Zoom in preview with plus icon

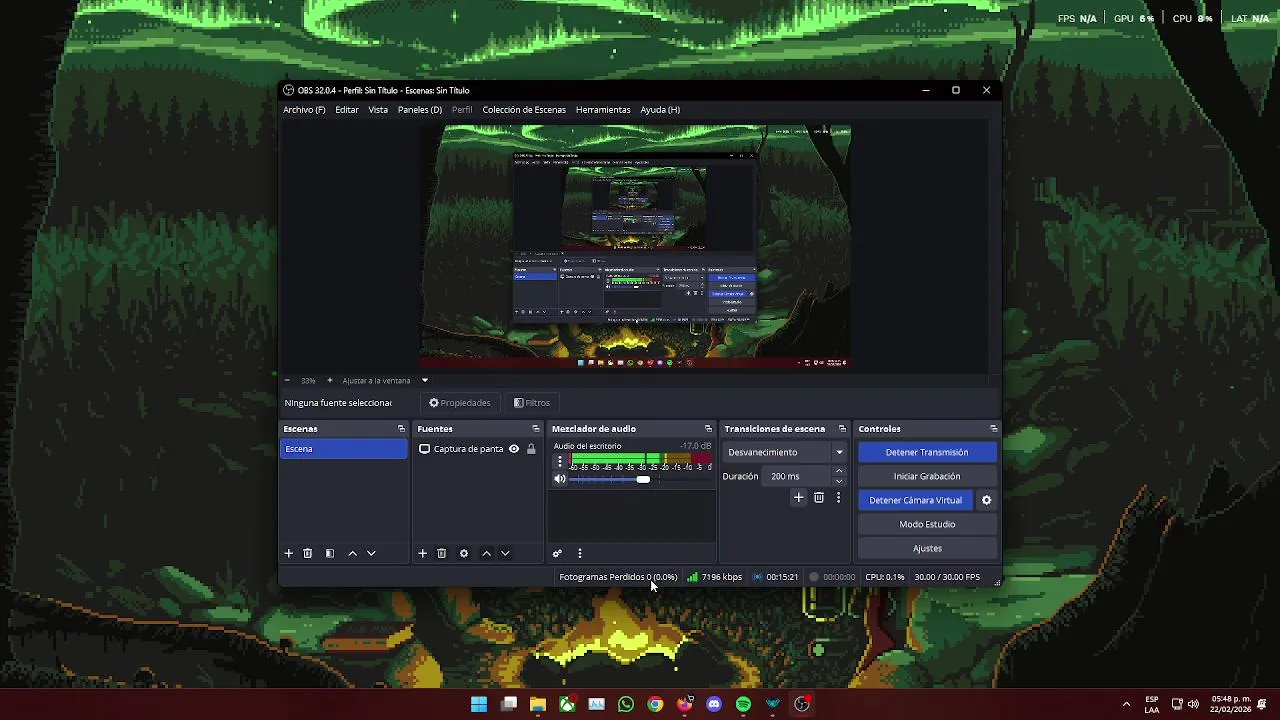click(x=329, y=380)
